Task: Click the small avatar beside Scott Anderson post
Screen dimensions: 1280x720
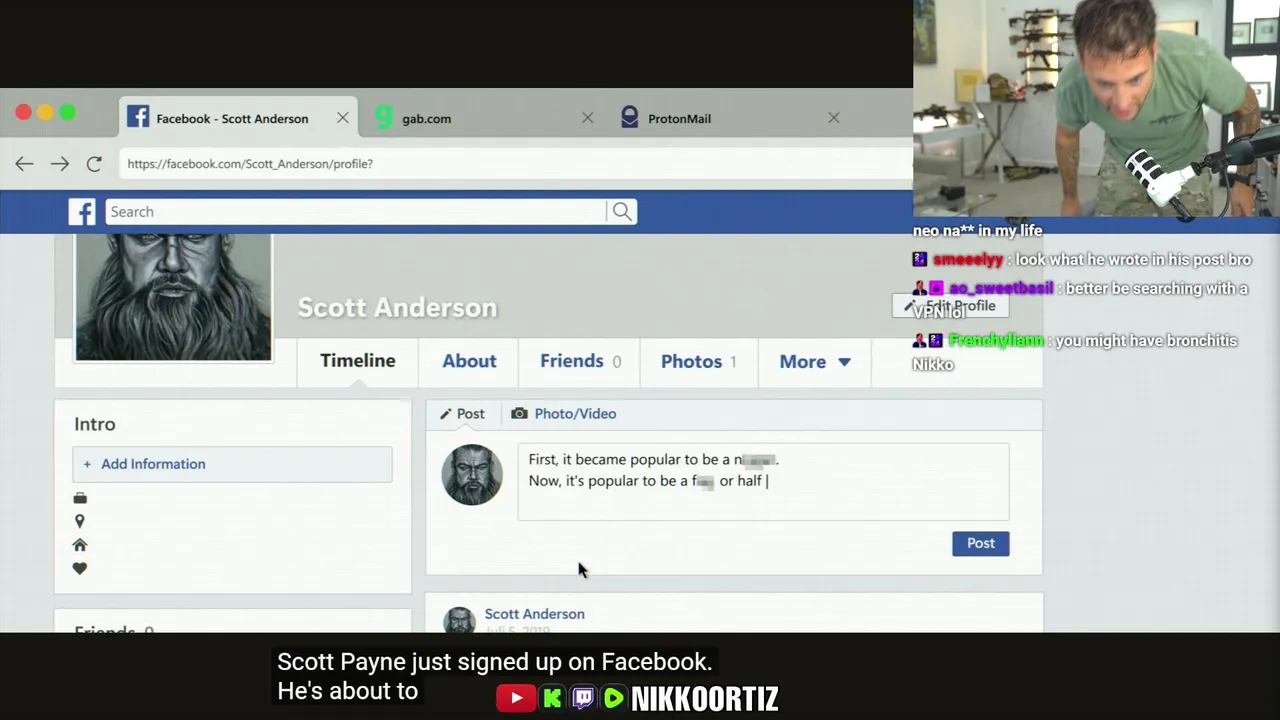Action: tap(460, 620)
